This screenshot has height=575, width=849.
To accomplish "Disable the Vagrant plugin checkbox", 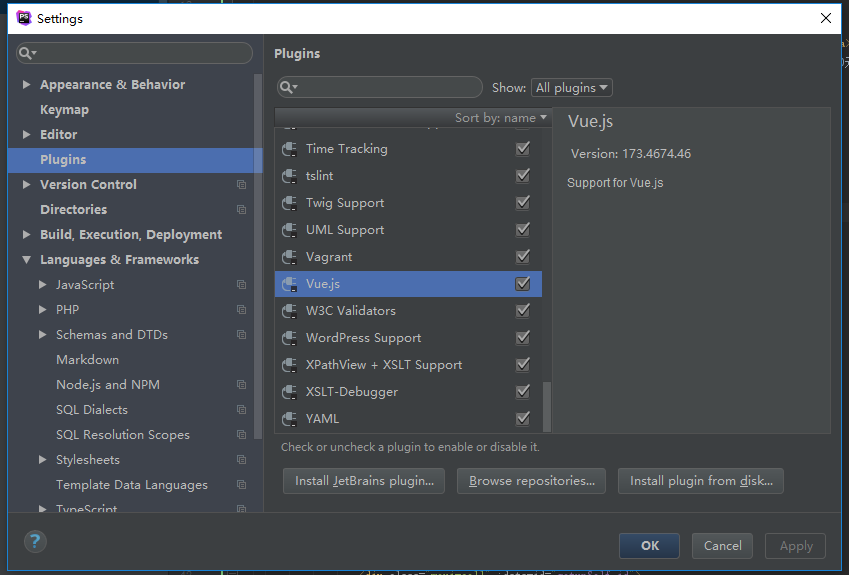I will tap(523, 257).
